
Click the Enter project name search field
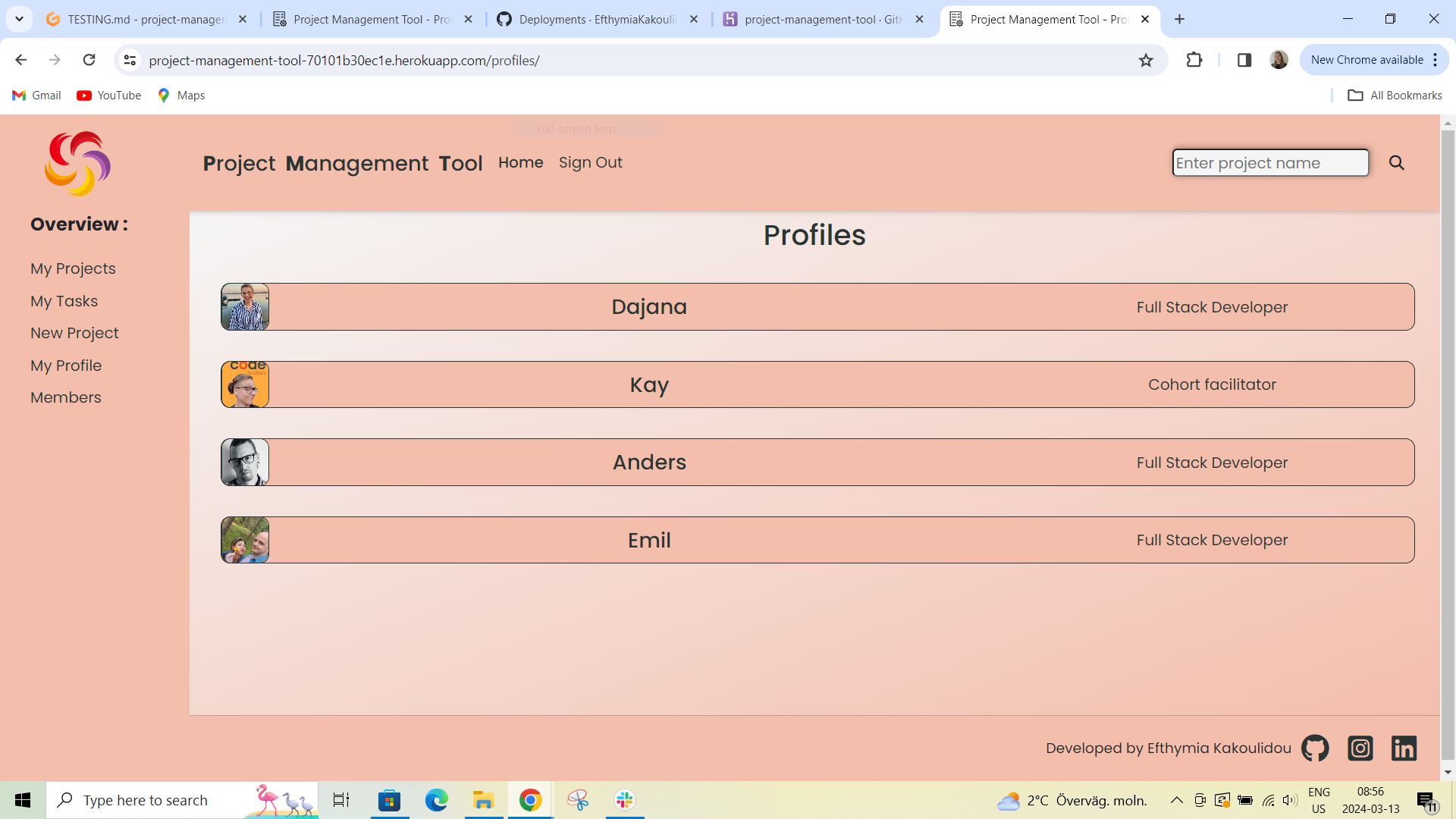click(1270, 162)
